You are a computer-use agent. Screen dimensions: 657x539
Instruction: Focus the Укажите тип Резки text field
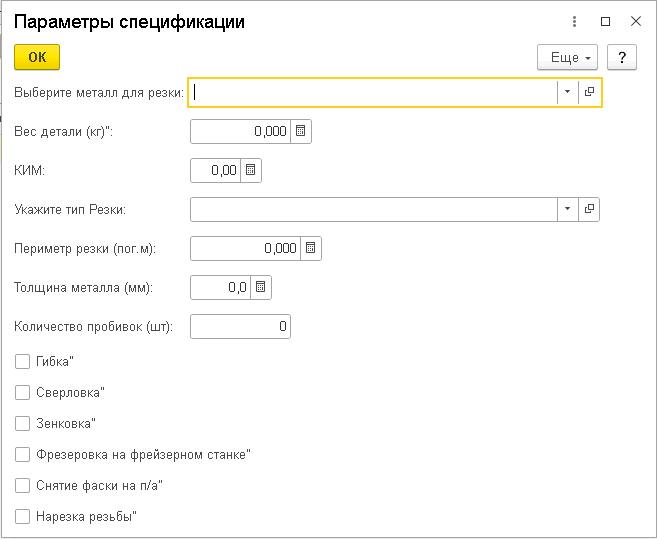[x=372, y=209]
